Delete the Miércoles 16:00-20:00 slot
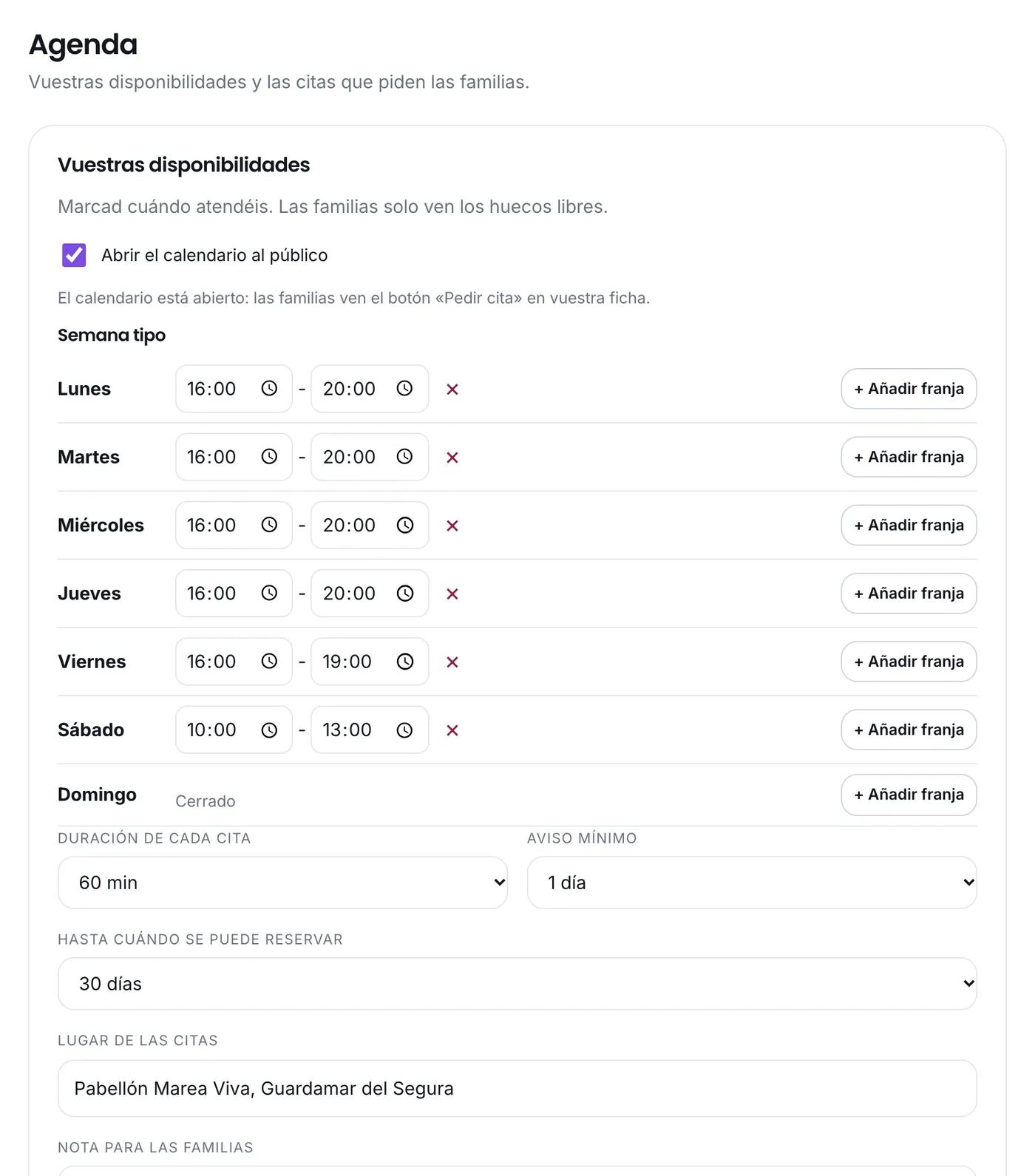Screen dimensions: 1035x1176 point(452,526)
